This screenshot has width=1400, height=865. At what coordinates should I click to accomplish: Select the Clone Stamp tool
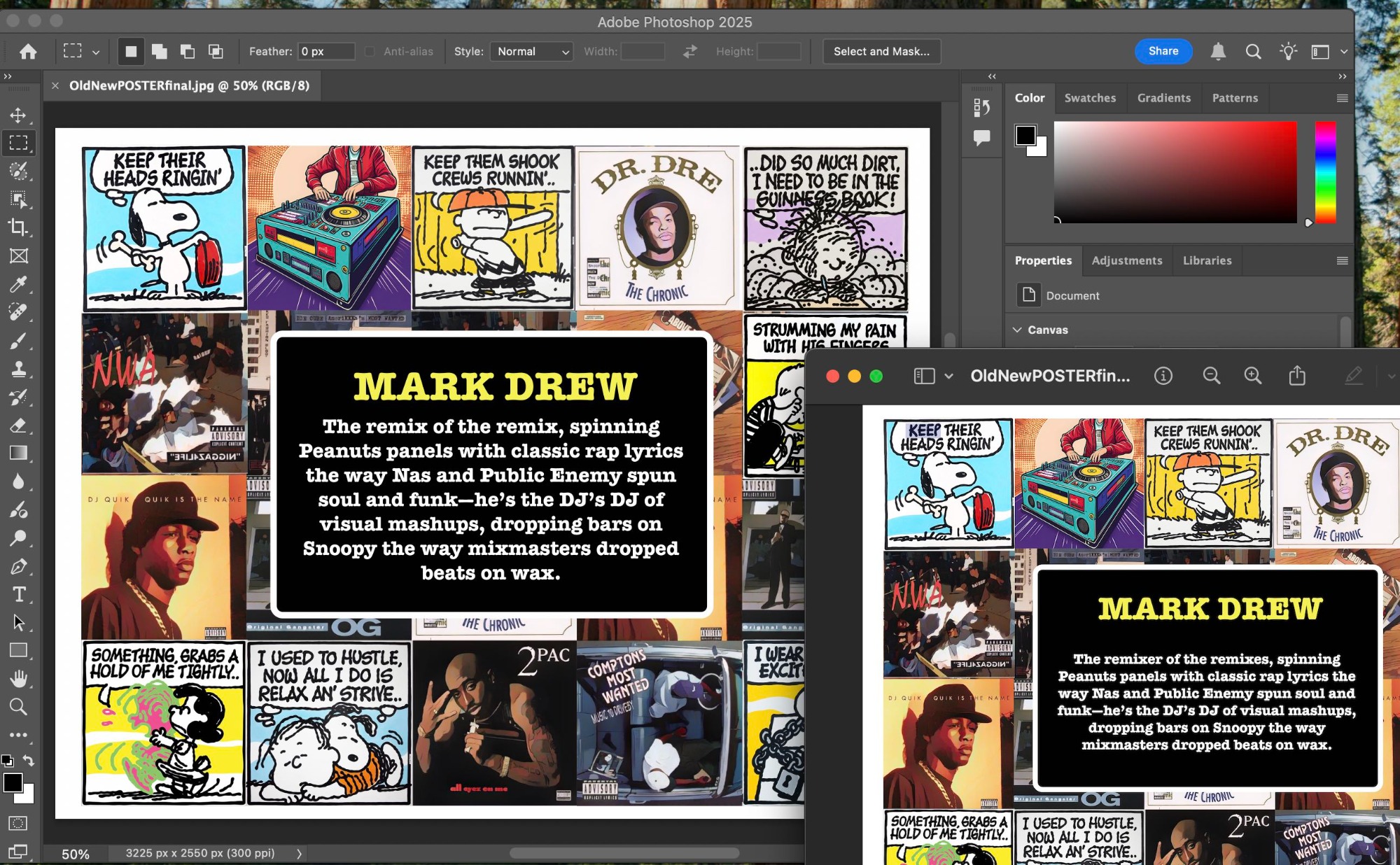pyautogui.click(x=18, y=369)
